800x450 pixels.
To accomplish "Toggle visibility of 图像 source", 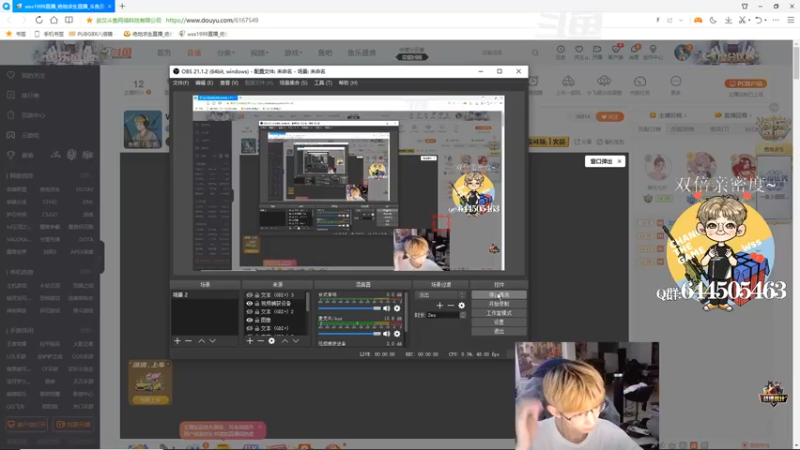I will tap(249, 320).
